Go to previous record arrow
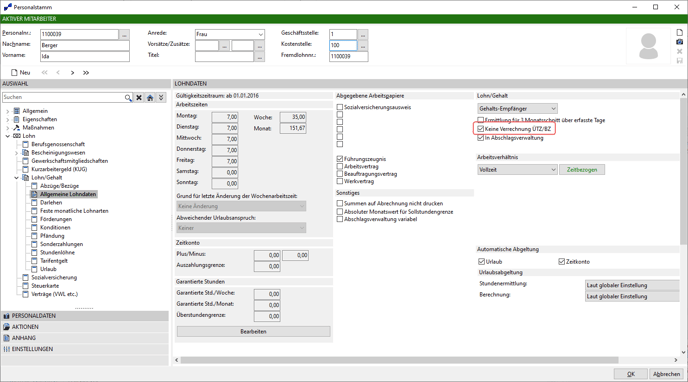688x382 pixels. [58, 73]
